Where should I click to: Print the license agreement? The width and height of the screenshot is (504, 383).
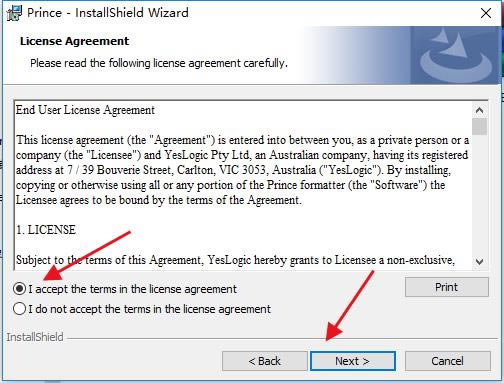coord(447,287)
